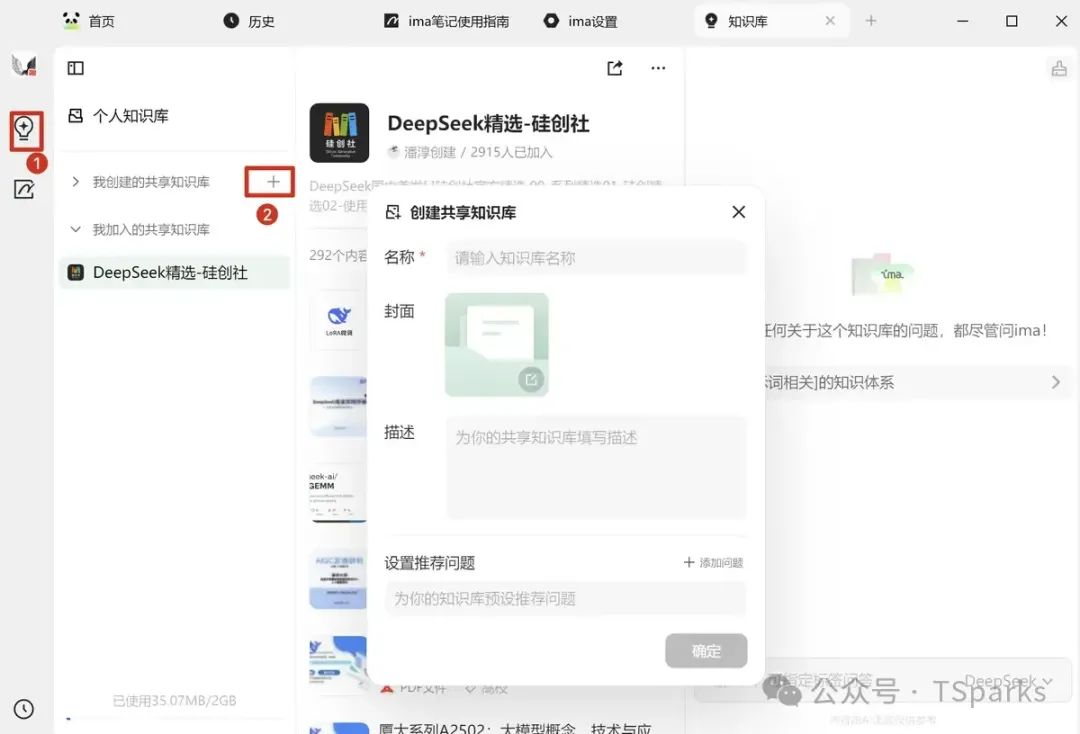The width and height of the screenshot is (1080, 734).
Task: Click the broom clear icon at top right
Action: (x=1059, y=68)
